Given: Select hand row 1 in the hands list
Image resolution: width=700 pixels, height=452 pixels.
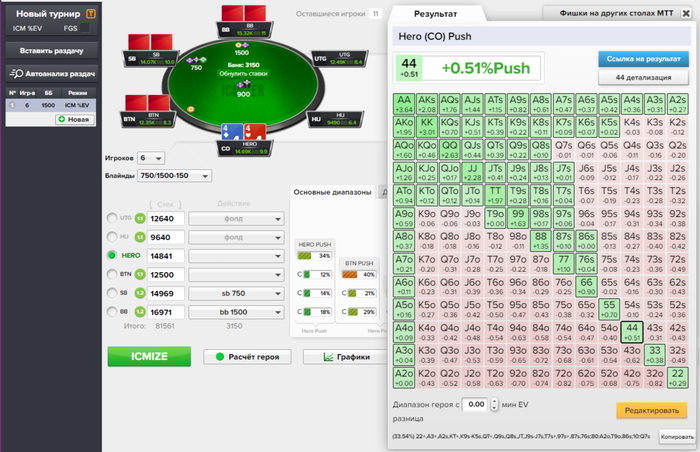Looking at the screenshot, I should [x=50, y=105].
